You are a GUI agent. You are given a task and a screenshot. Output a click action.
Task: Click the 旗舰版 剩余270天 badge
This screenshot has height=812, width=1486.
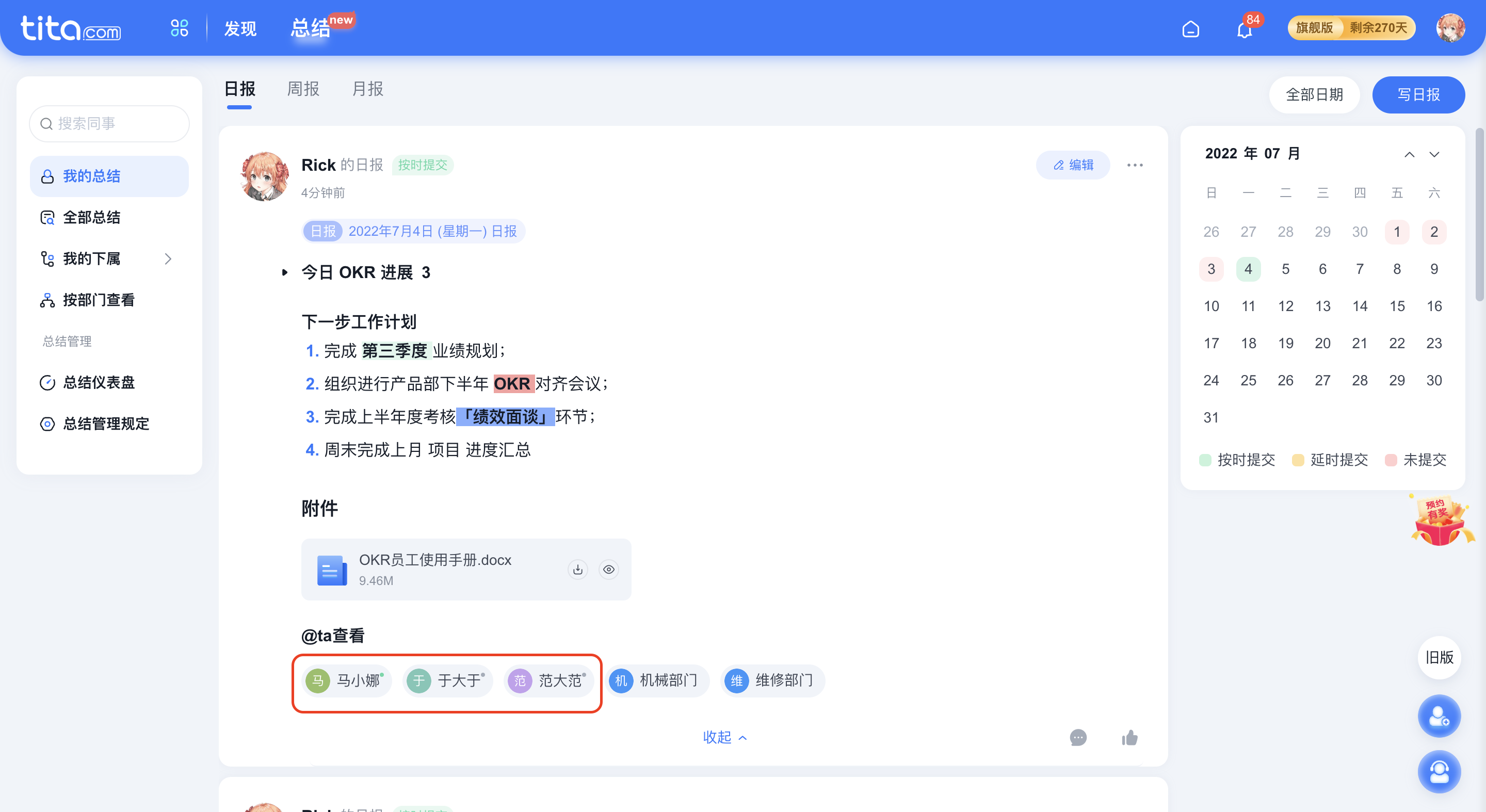click(x=1352, y=28)
